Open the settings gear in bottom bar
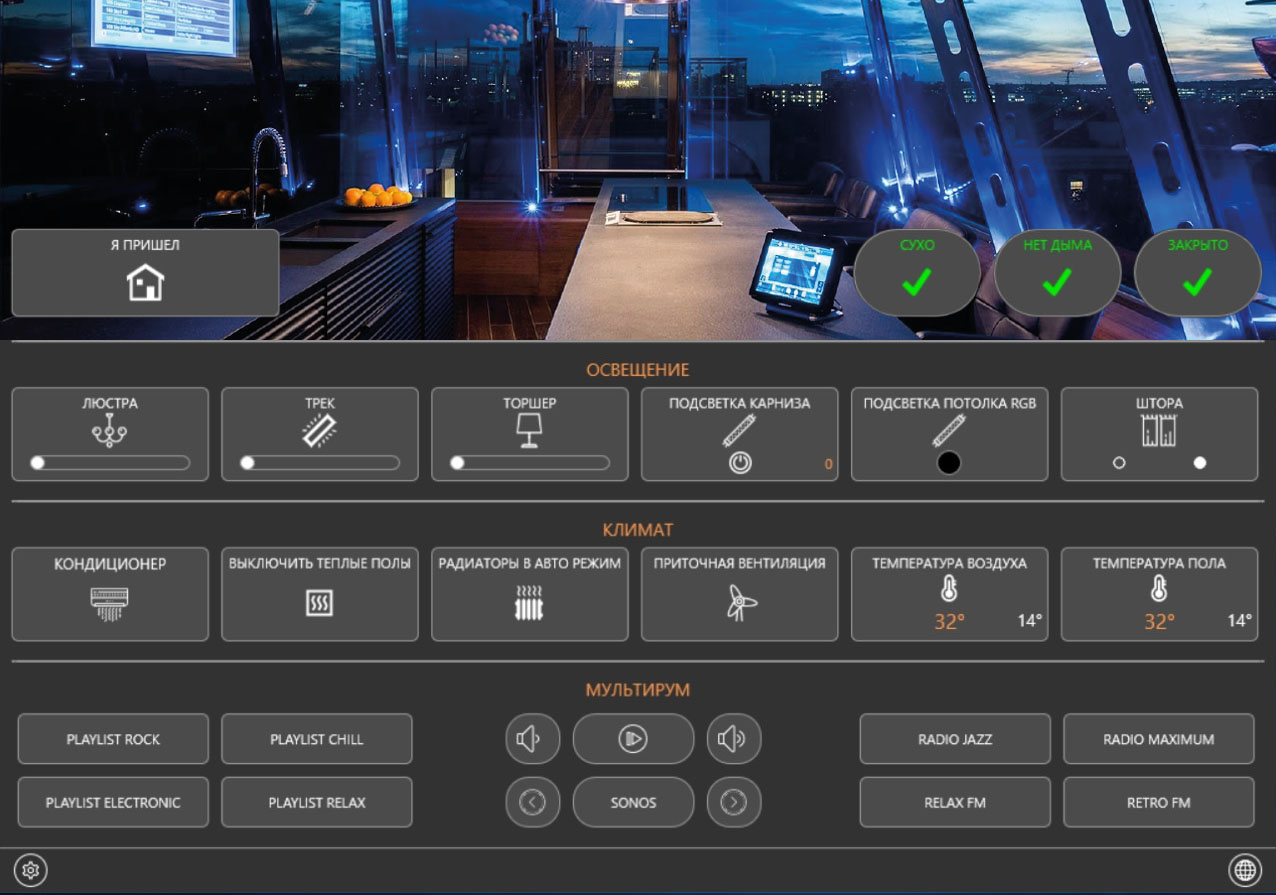Image resolution: width=1276 pixels, height=895 pixels. tap(31, 871)
